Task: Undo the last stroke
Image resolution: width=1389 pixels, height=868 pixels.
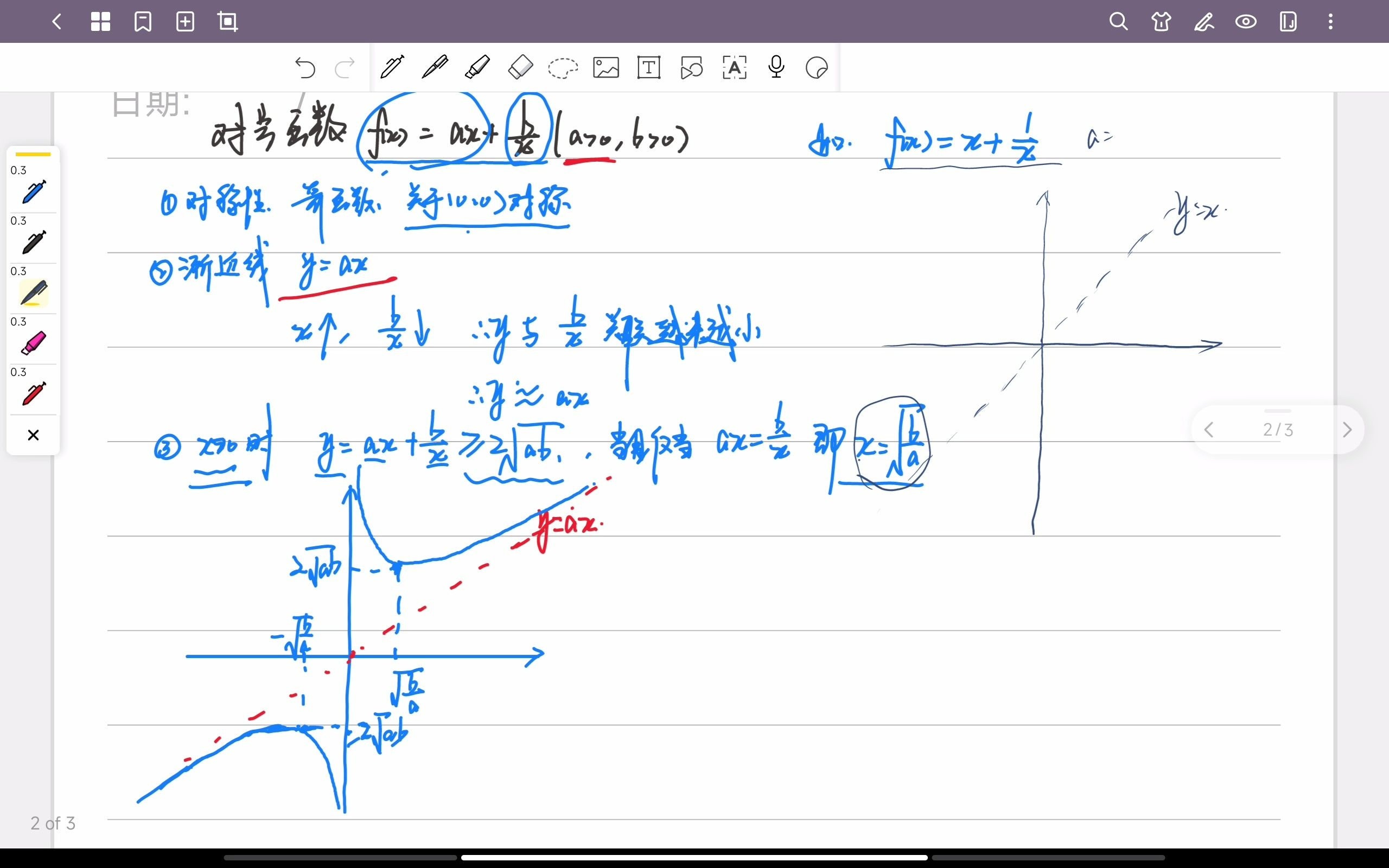Action: [305, 68]
